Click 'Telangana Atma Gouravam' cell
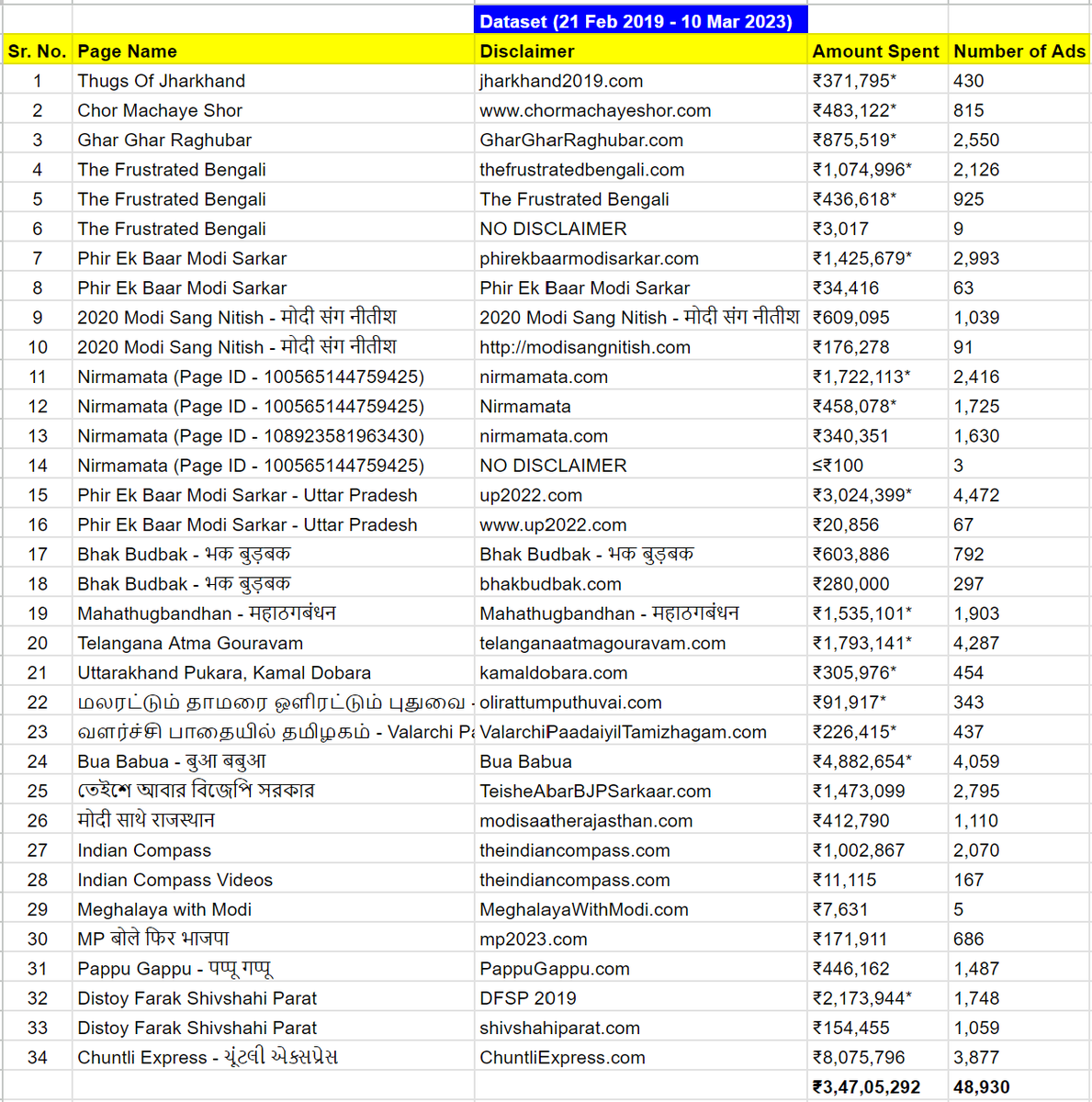 (x=273, y=643)
